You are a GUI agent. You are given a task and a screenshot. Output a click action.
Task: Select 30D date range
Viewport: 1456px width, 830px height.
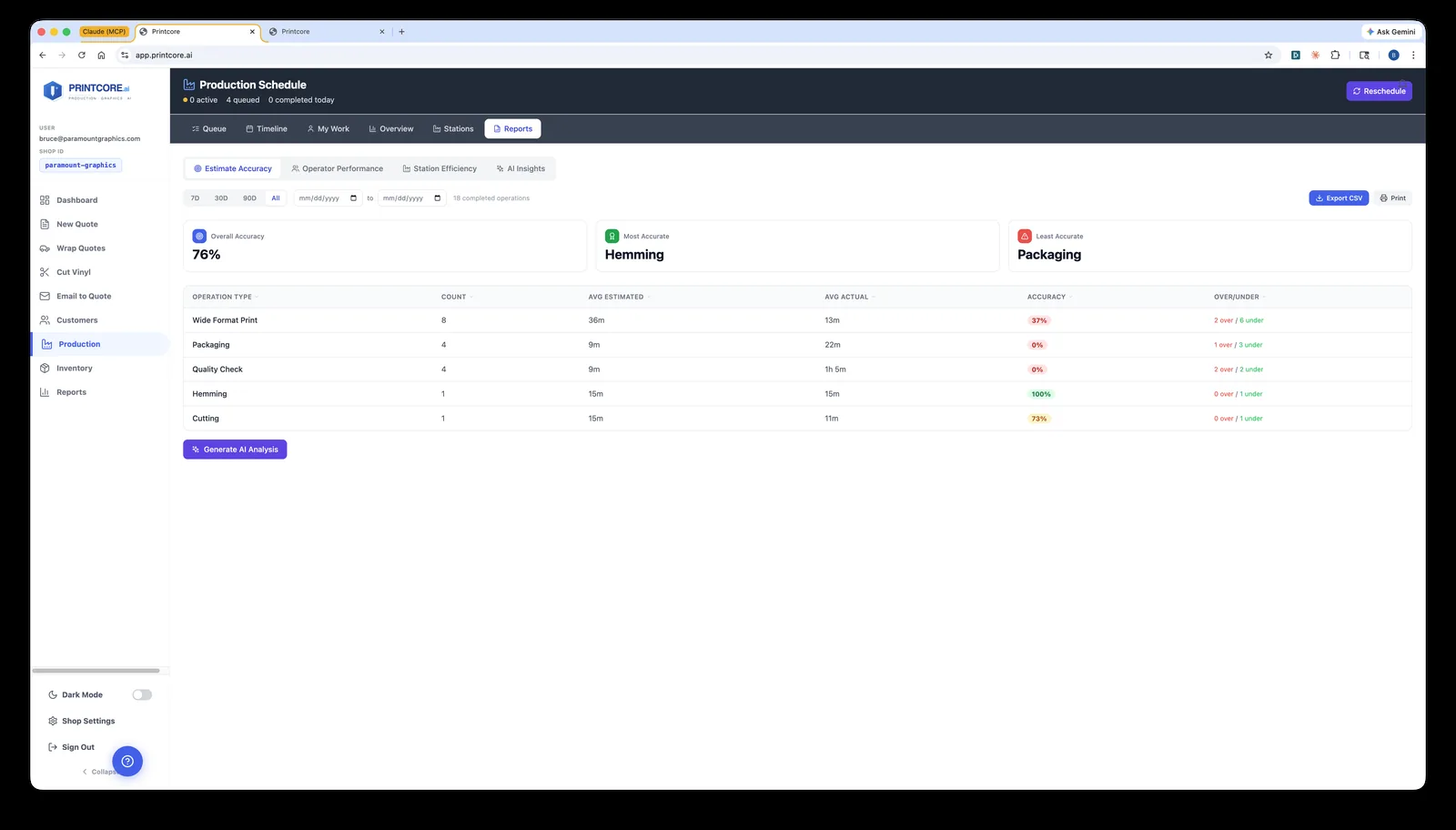(221, 198)
